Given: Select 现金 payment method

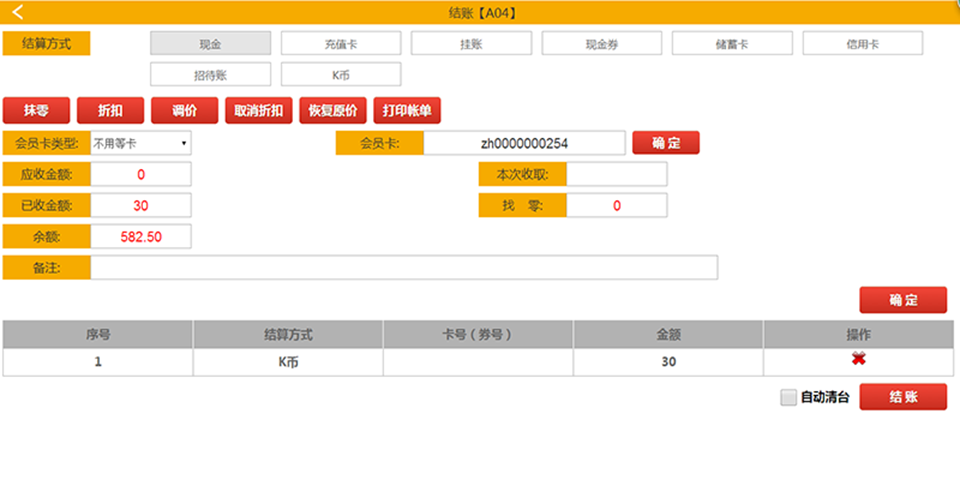Looking at the screenshot, I should coord(210,44).
